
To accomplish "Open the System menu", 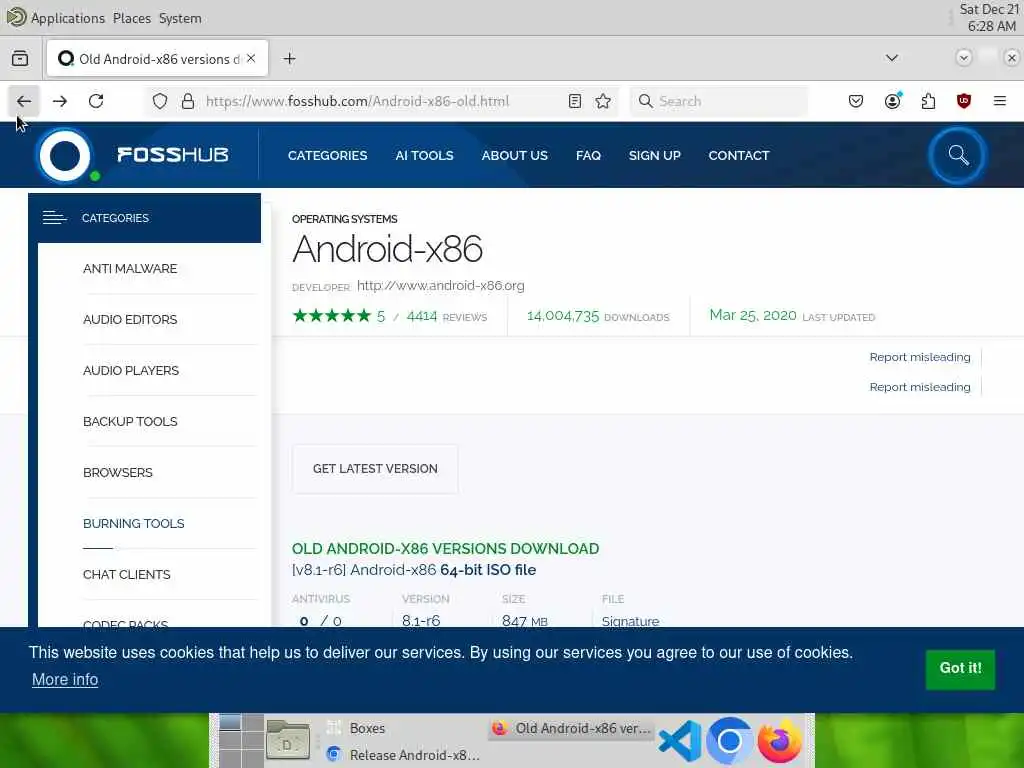I will click(180, 18).
